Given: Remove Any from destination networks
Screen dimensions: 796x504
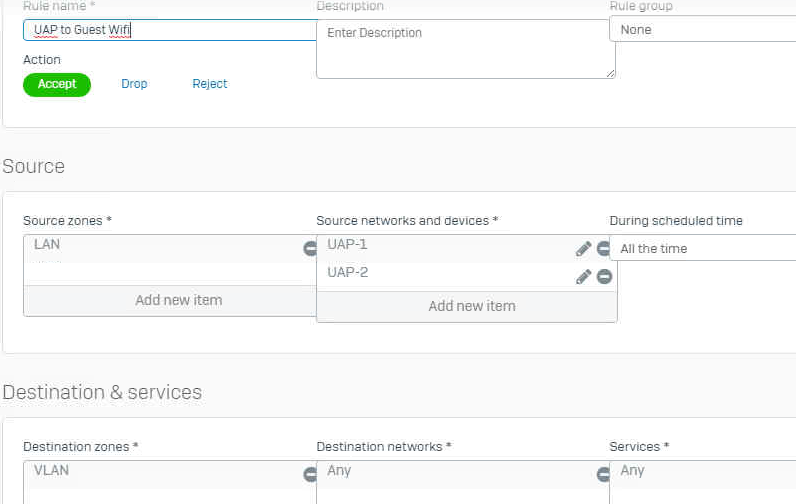Looking at the screenshot, I should [x=603, y=475].
